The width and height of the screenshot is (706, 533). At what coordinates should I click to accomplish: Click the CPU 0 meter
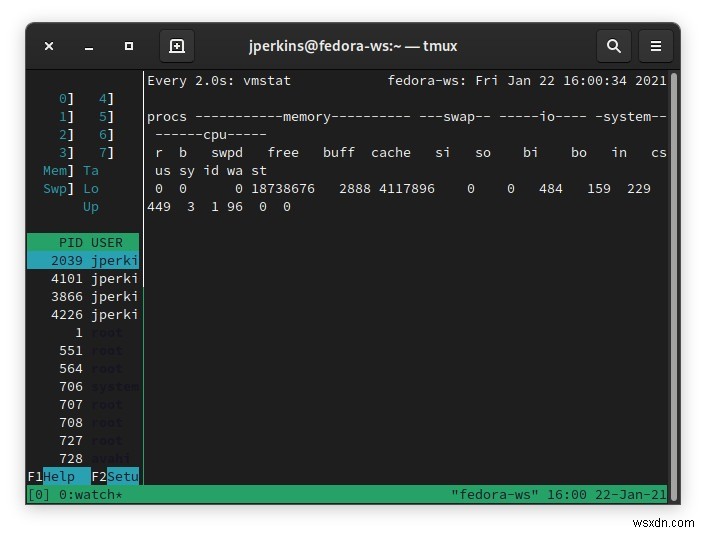(x=66, y=99)
